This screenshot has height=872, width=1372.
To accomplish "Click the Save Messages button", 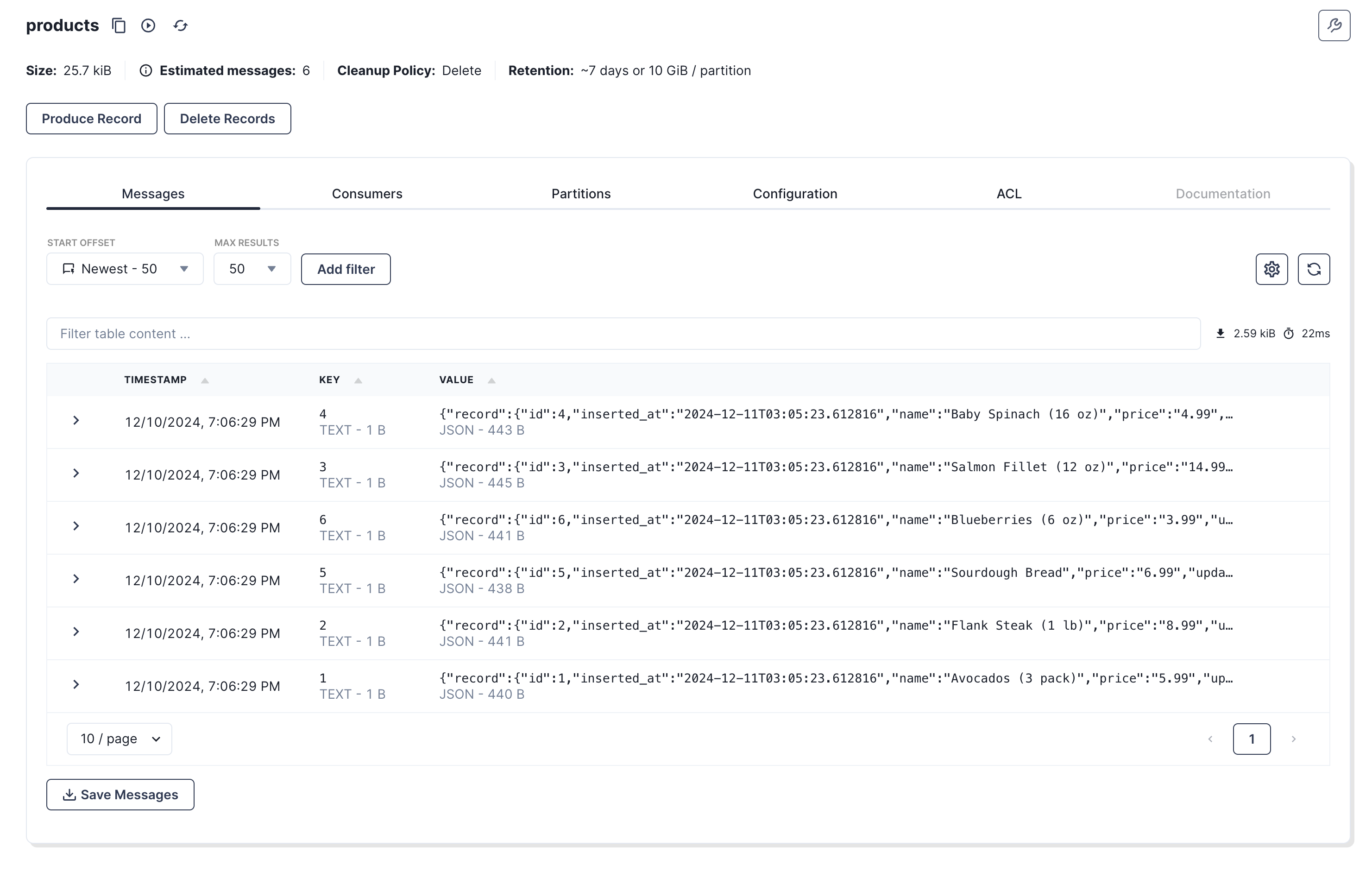I will point(120,795).
